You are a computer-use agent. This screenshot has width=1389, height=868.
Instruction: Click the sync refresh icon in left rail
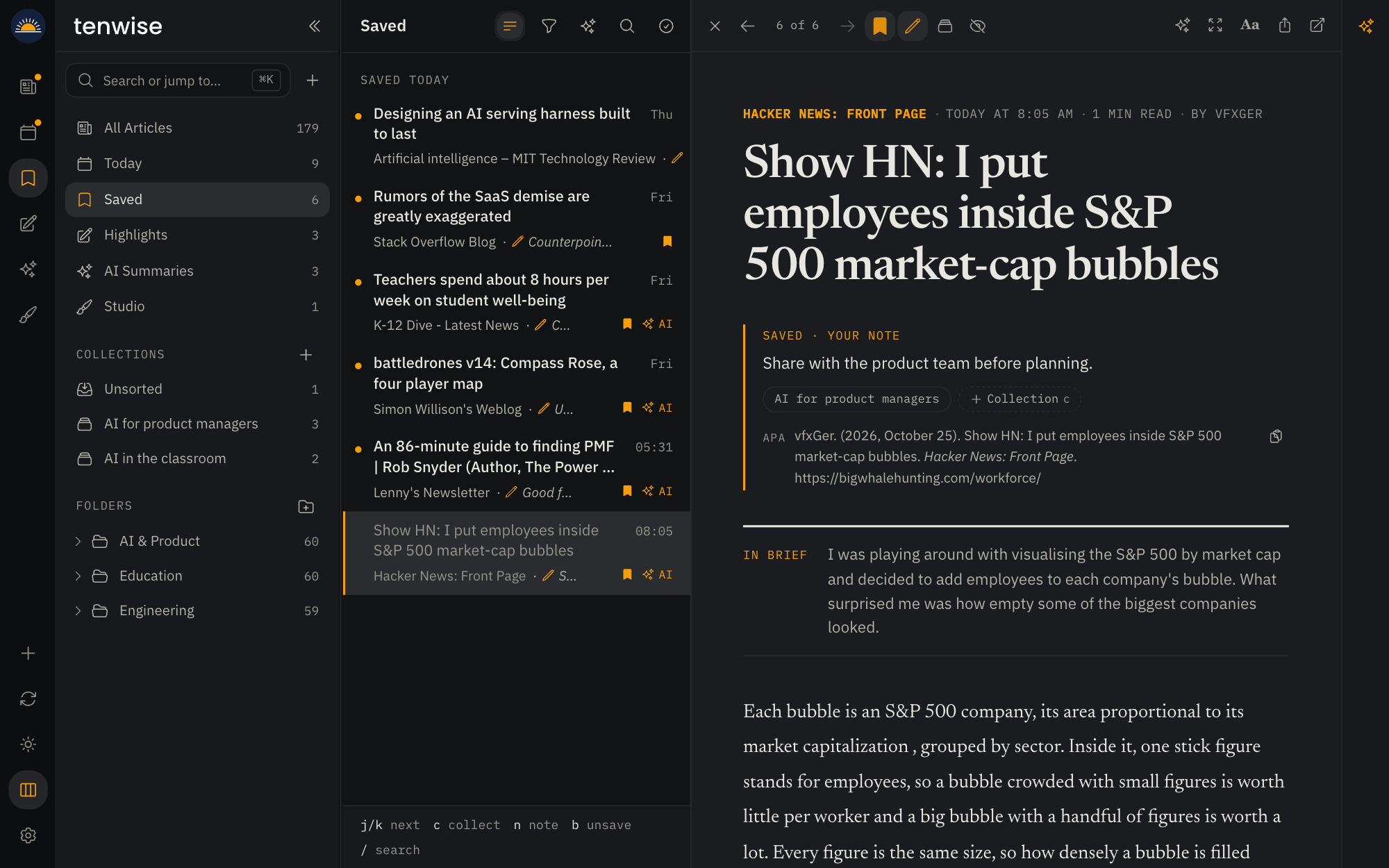(28, 699)
